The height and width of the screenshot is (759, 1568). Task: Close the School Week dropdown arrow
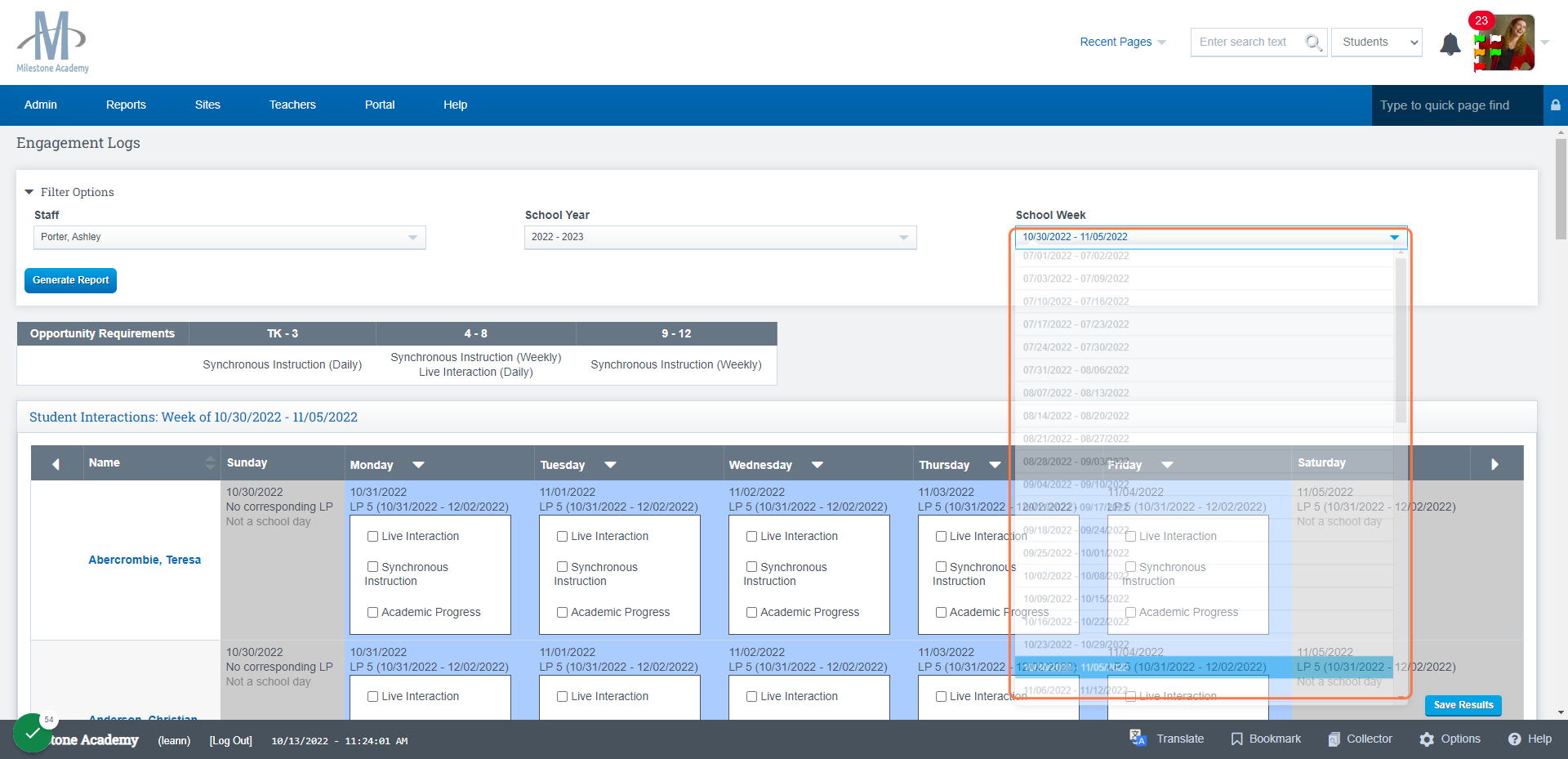[x=1394, y=237]
